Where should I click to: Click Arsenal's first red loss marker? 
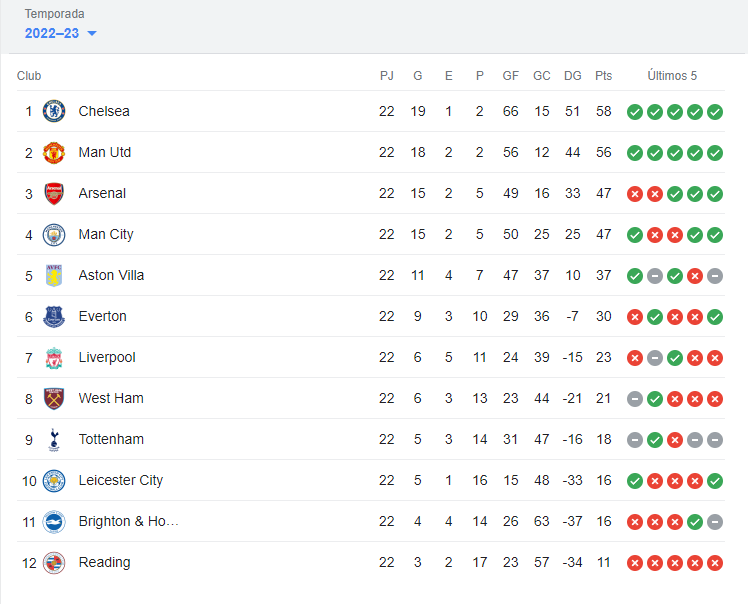pyautogui.click(x=634, y=193)
